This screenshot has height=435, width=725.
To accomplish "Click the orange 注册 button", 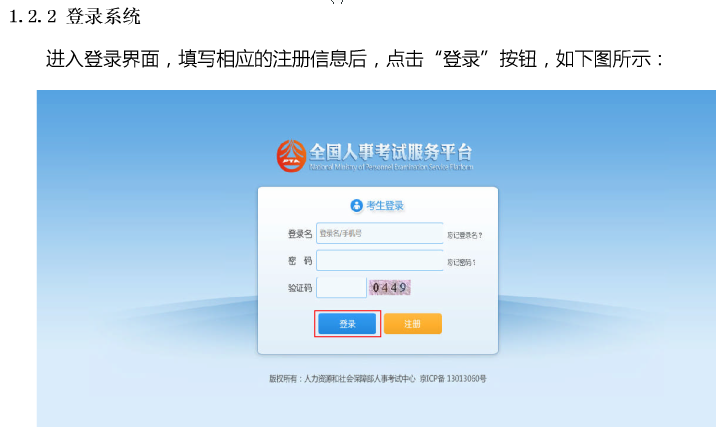I will [x=412, y=324].
